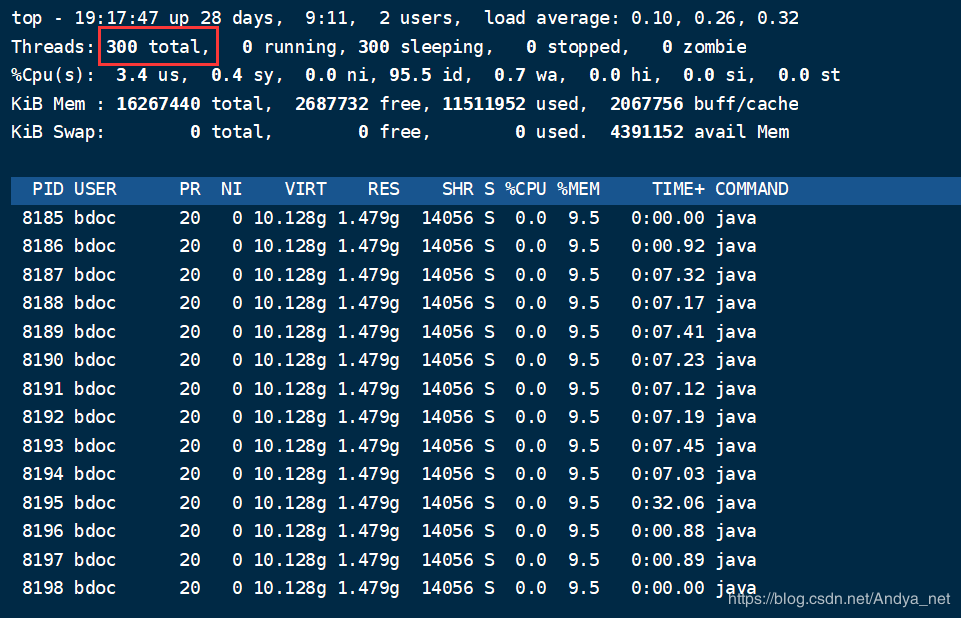Click TIME+ value 0:07.12
The width and height of the screenshot is (961, 618).
[668, 389]
